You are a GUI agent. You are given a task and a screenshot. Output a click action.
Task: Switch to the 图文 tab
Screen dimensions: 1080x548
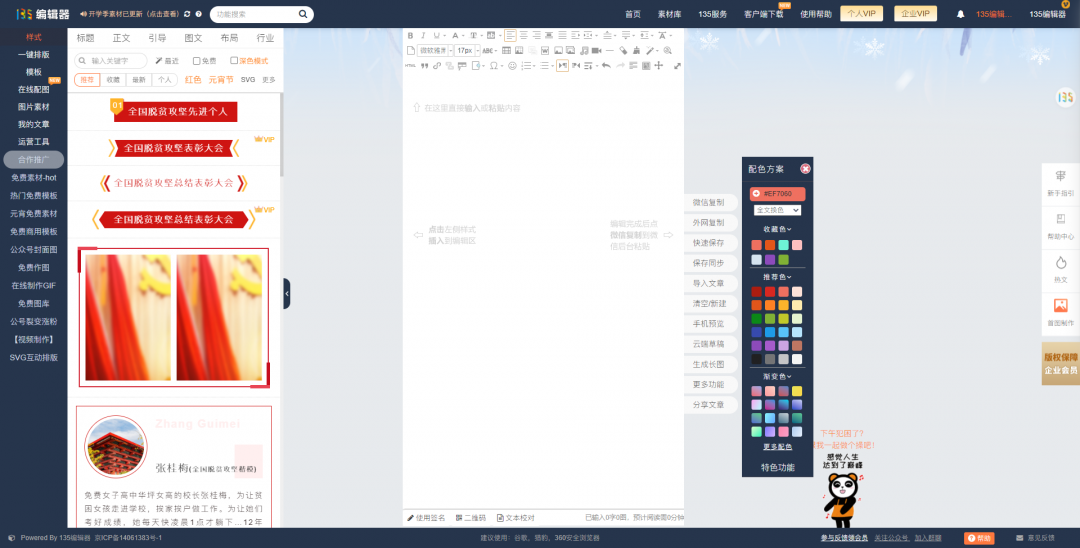tap(193, 38)
